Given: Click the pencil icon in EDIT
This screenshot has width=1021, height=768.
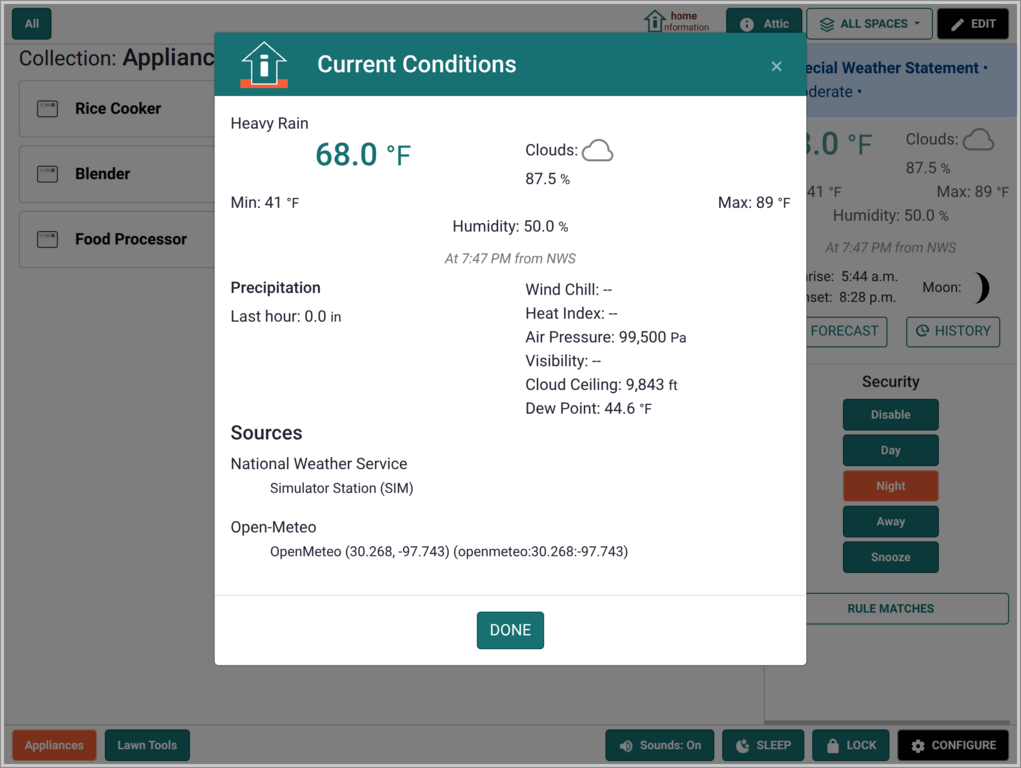Looking at the screenshot, I should click(957, 25).
